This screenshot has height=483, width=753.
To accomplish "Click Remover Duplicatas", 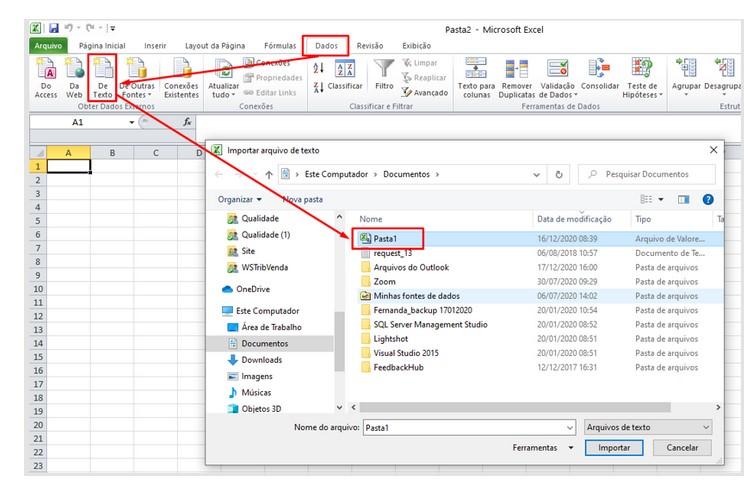I will [517, 78].
